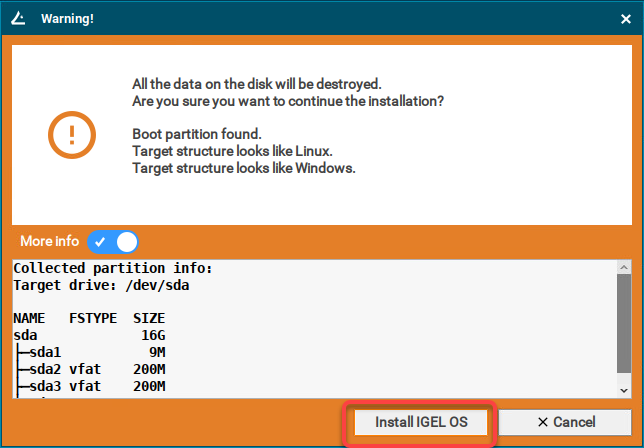The image size is (644, 448).
Task: Turn off the More info toggle
Action: 113,242
